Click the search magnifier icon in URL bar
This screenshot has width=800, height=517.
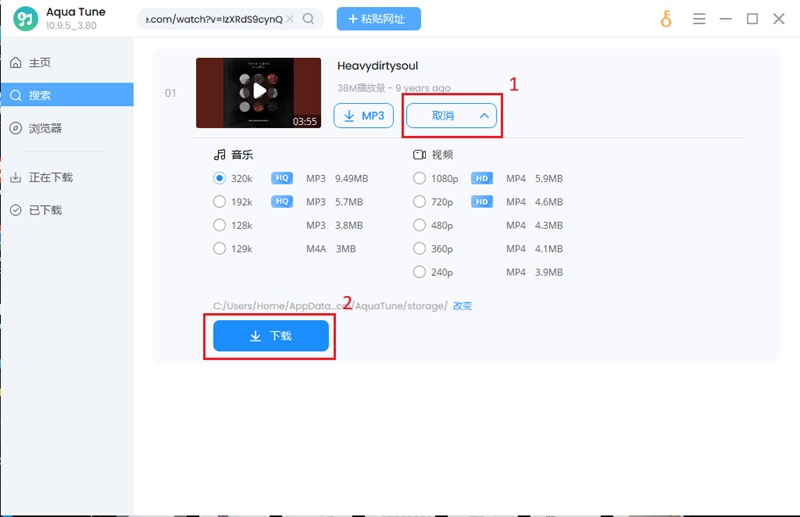tap(308, 19)
